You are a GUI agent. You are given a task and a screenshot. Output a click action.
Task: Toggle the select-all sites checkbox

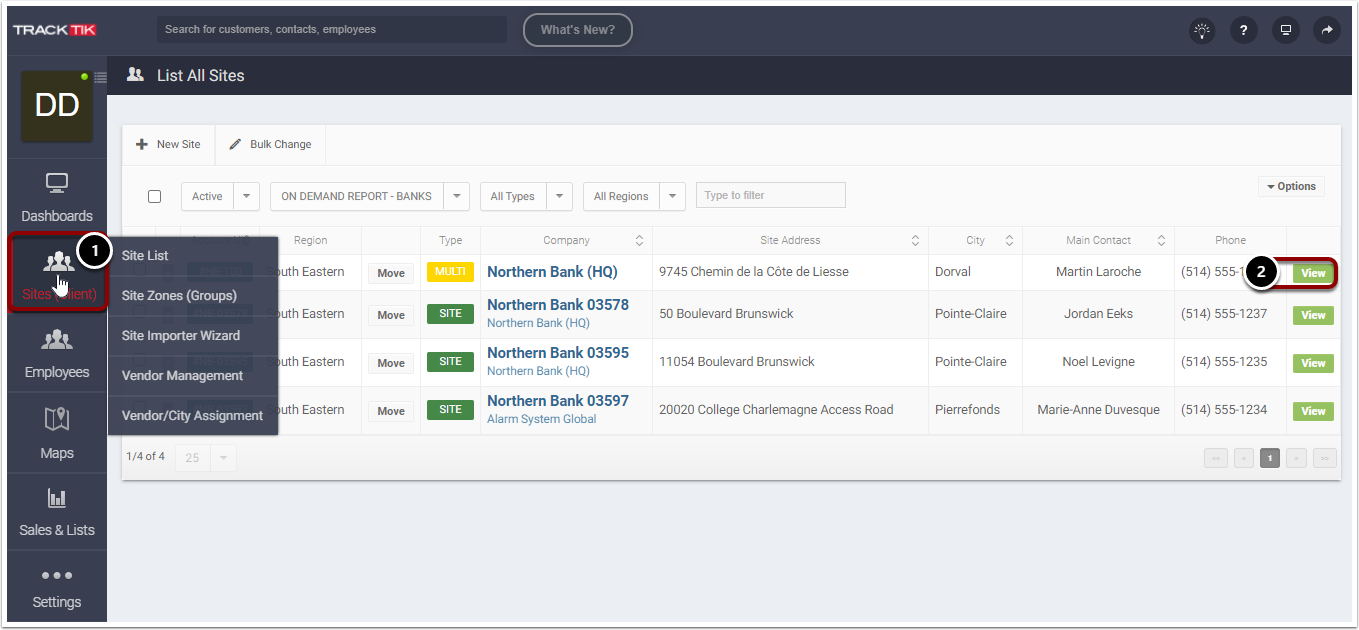pyautogui.click(x=154, y=197)
